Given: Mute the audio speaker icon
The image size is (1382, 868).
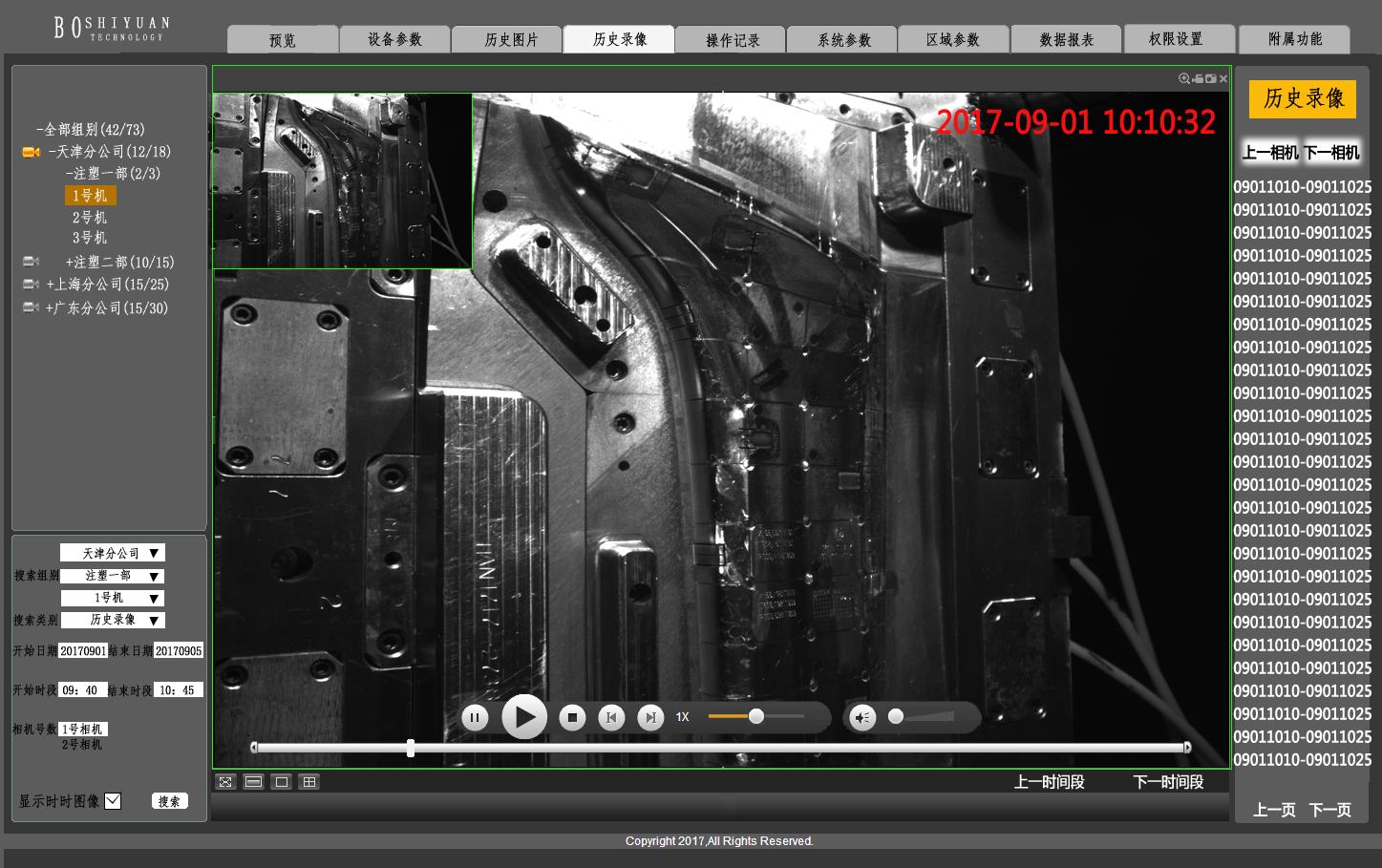Looking at the screenshot, I should [862, 717].
